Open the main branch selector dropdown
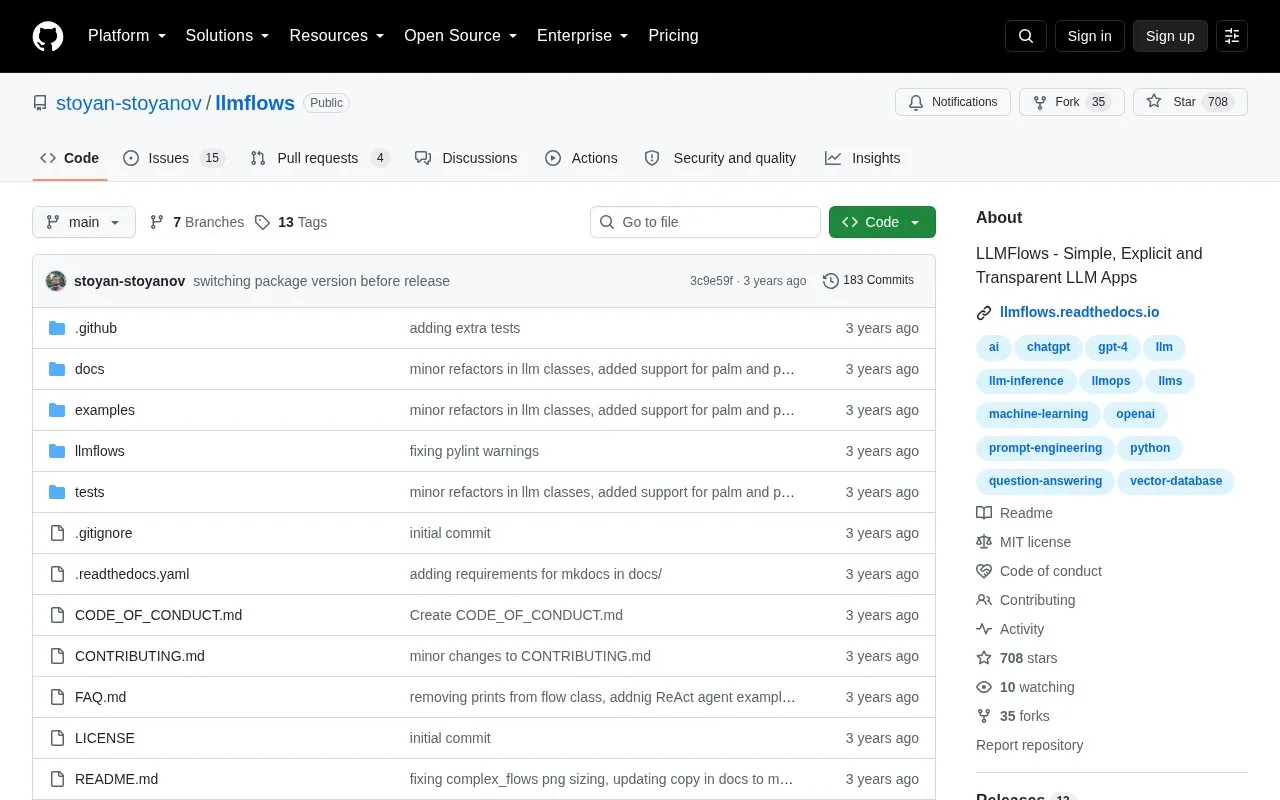This screenshot has height=800, width=1280. click(84, 222)
